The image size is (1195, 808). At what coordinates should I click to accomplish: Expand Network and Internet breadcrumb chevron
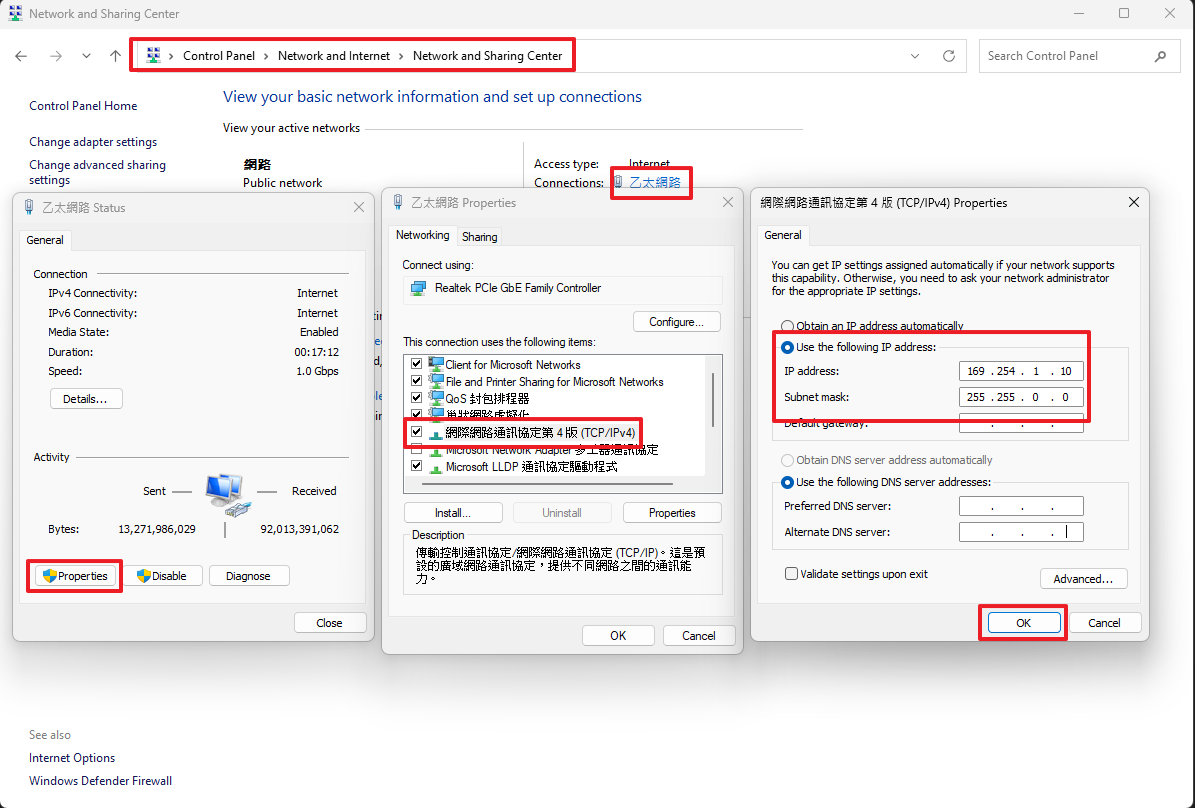tap(402, 56)
